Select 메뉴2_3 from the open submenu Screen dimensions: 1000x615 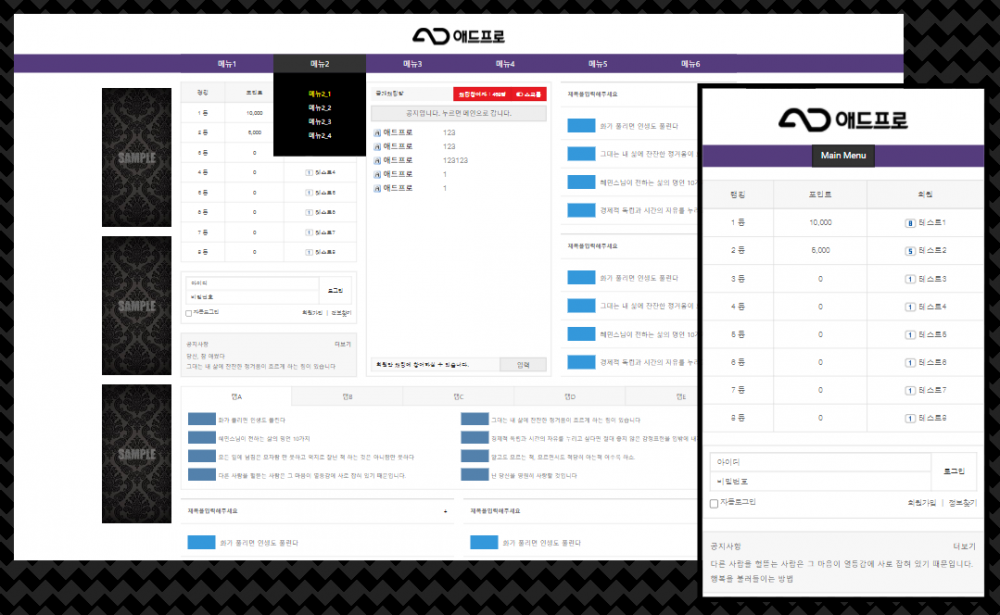tap(319, 121)
